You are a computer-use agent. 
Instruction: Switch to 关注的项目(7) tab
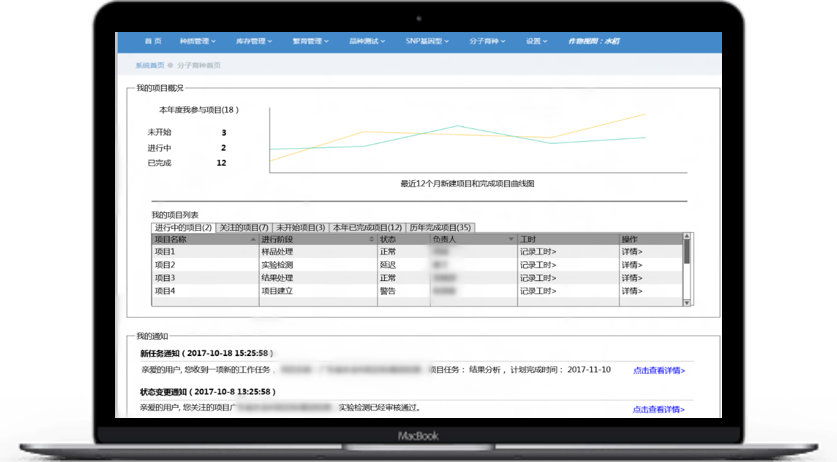pos(242,228)
